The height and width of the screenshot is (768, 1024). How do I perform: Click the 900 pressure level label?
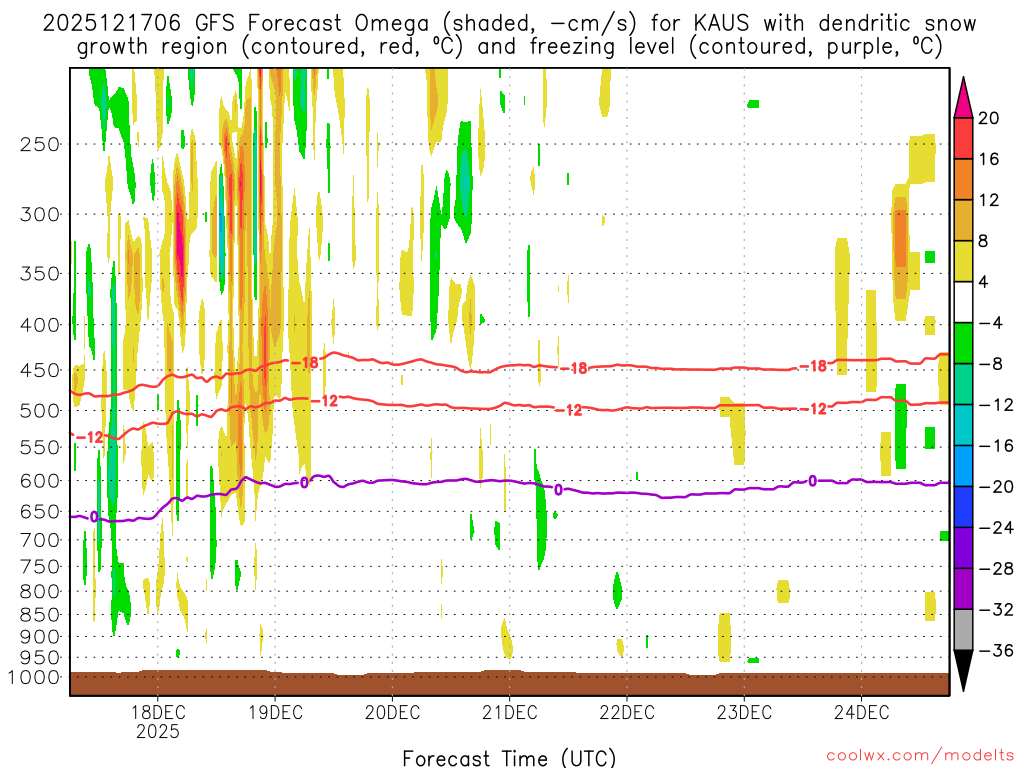coord(40,637)
